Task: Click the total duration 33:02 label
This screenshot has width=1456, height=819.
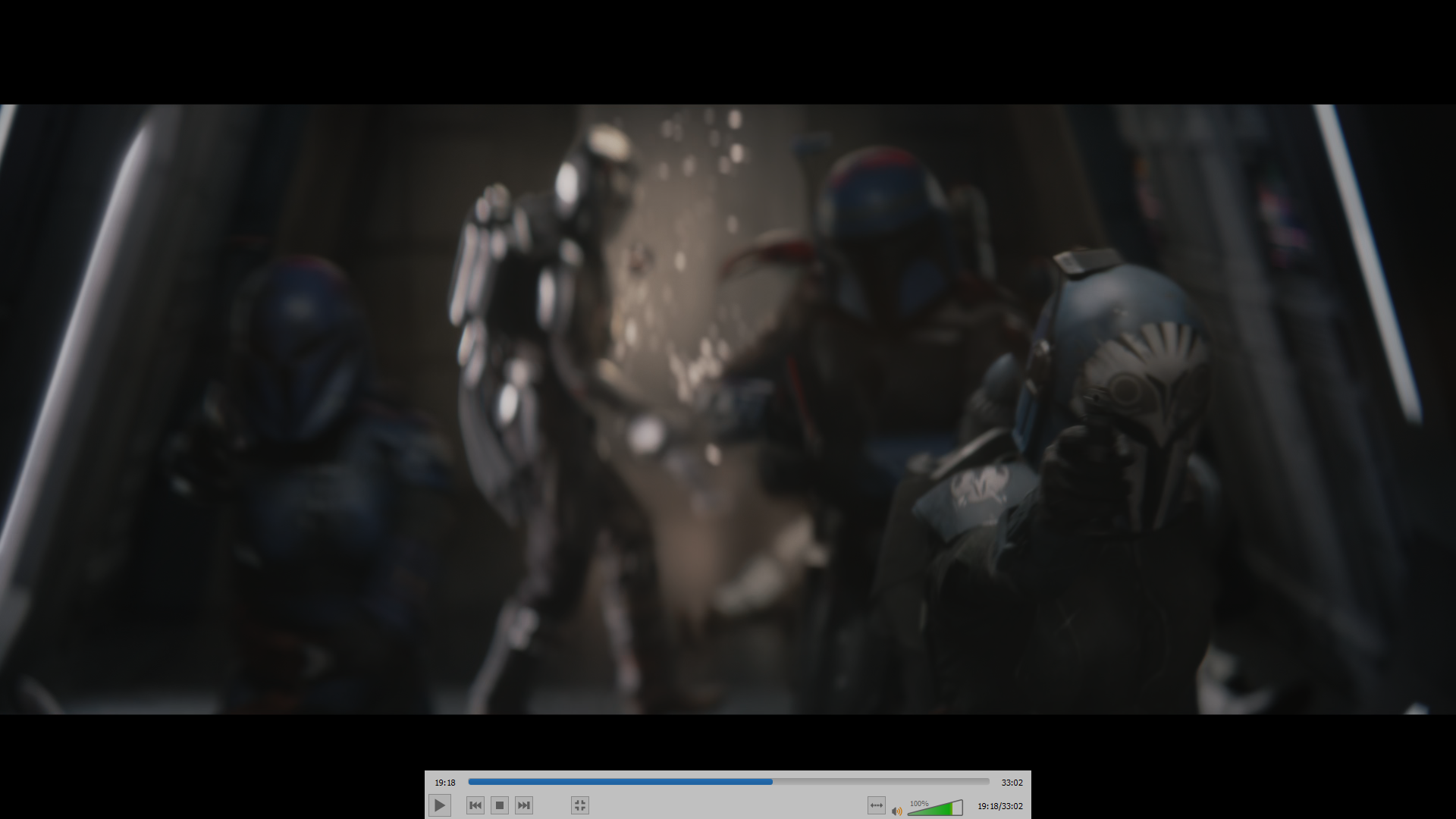Action: tap(1012, 783)
